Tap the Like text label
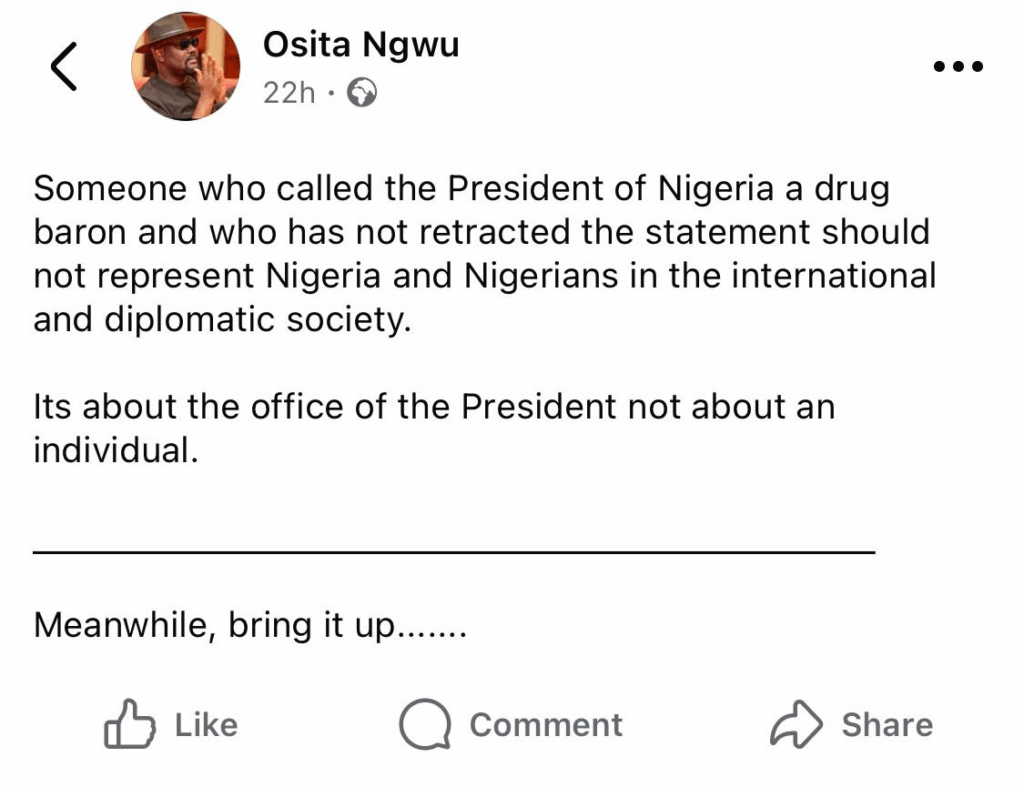This screenshot has width=1024, height=787. [x=206, y=724]
